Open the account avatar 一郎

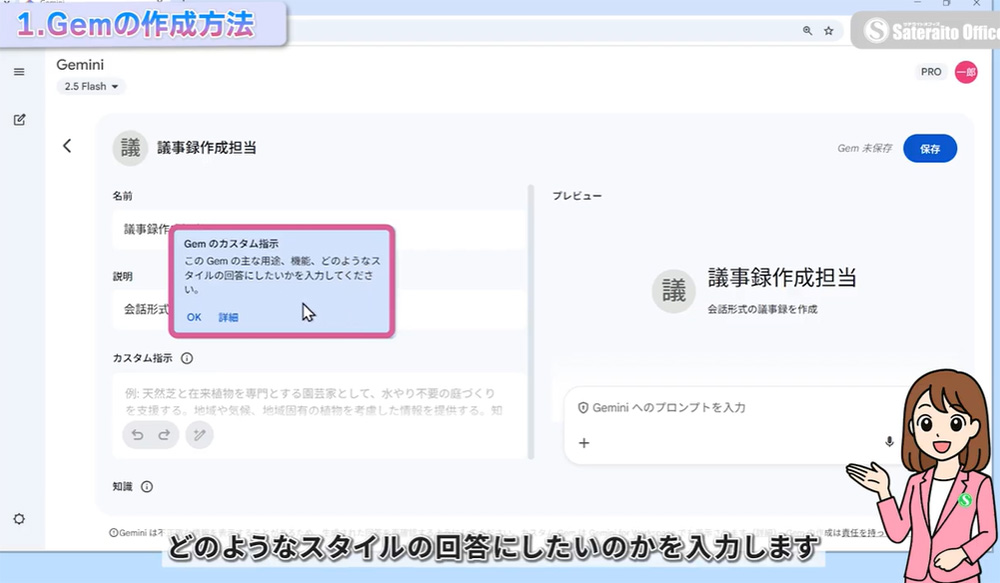[x=966, y=72]
